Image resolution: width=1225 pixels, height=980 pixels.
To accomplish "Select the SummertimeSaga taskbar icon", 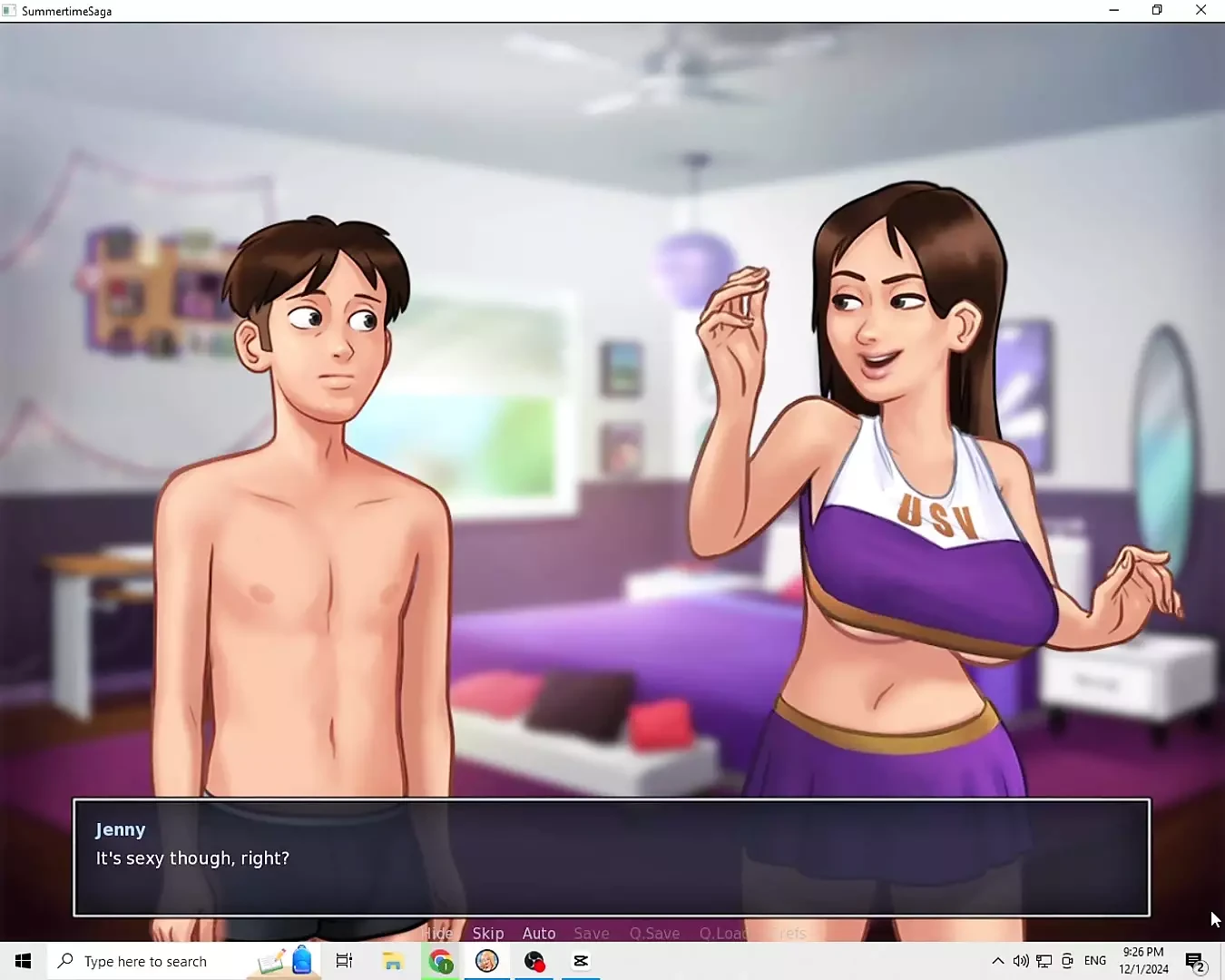I will [x=487, y=961].
